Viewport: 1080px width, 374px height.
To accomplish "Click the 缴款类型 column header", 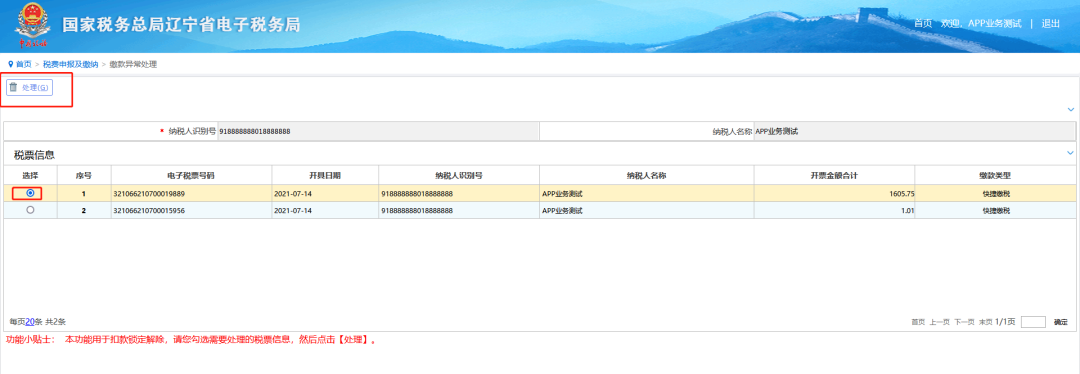I will 995,176.
